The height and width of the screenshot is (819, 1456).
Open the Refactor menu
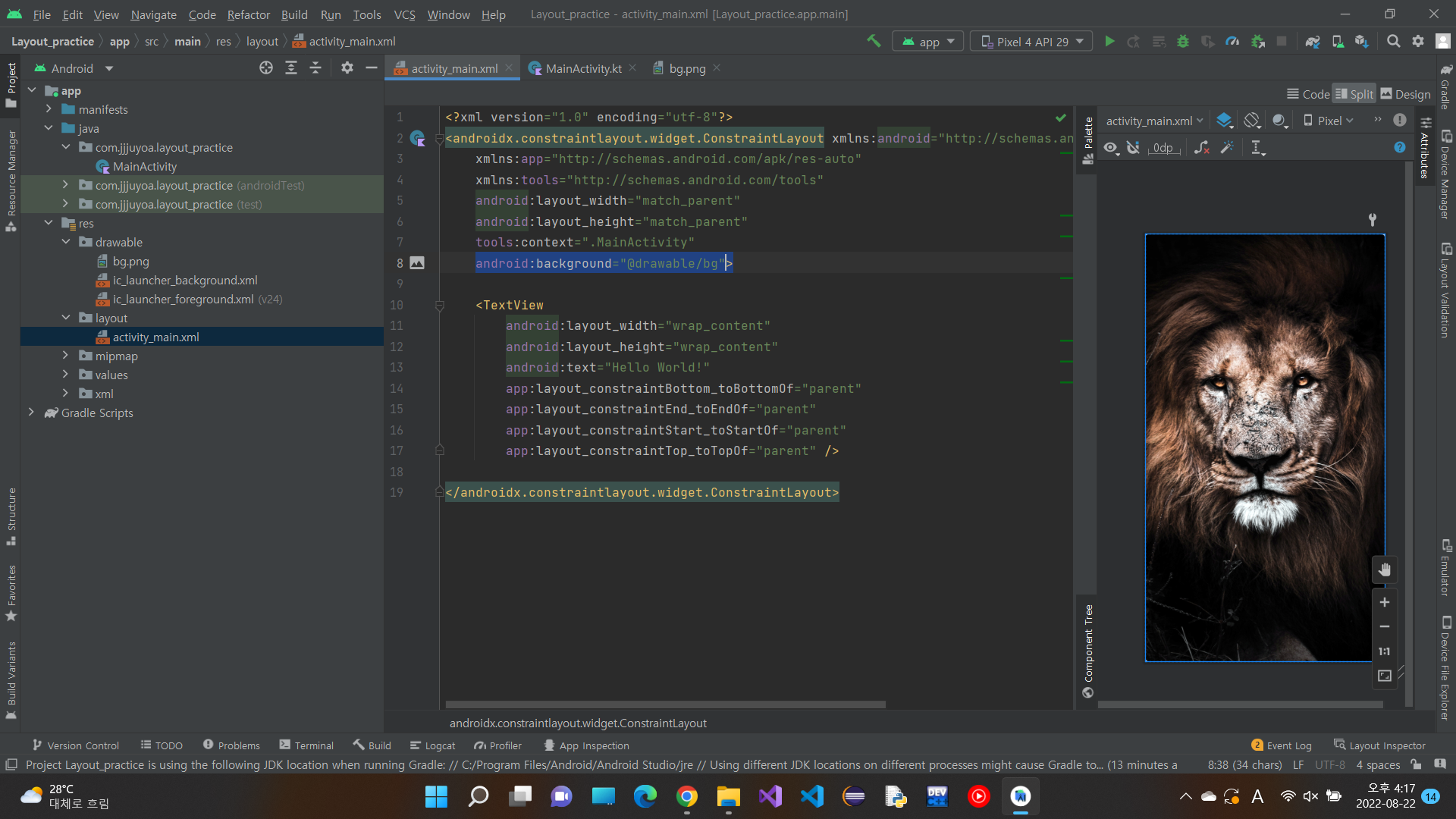[x=248, y=14]
